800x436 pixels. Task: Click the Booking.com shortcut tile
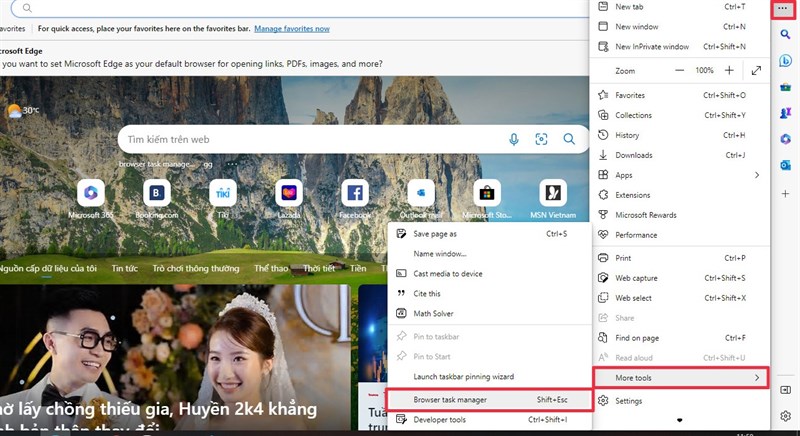[157, 192]
